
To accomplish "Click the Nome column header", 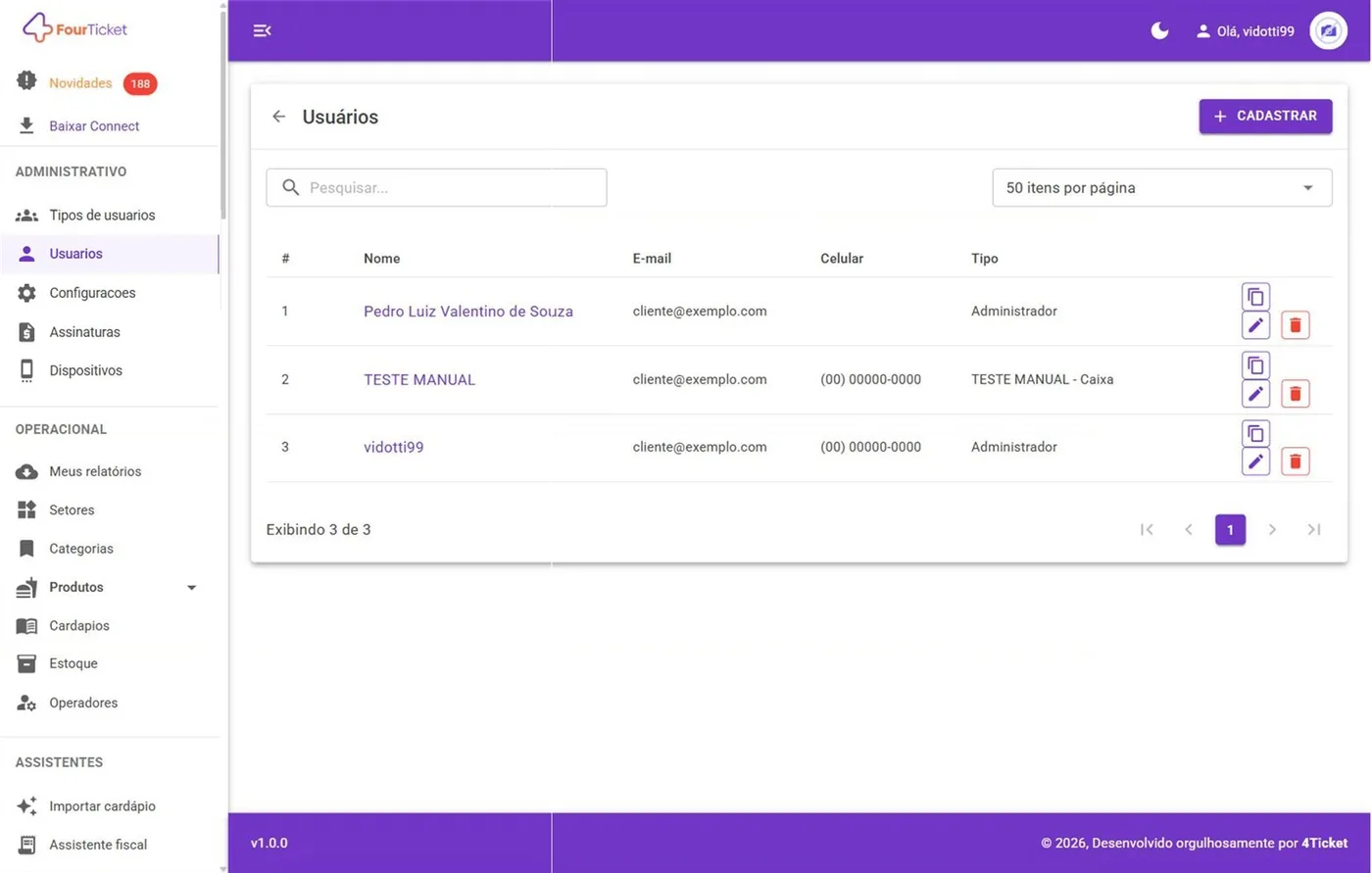I will tap(382, 259).
